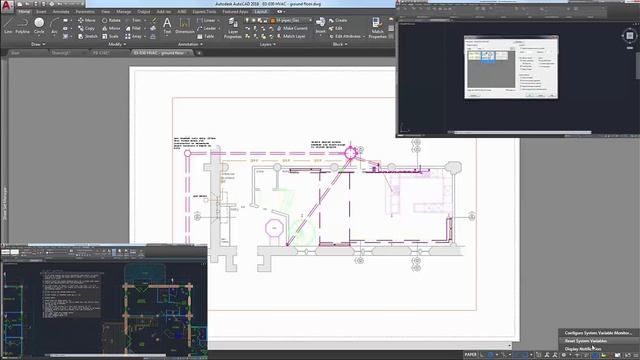
Task: Toggle PAPER space in status bar
Action: tap(470, 355)
